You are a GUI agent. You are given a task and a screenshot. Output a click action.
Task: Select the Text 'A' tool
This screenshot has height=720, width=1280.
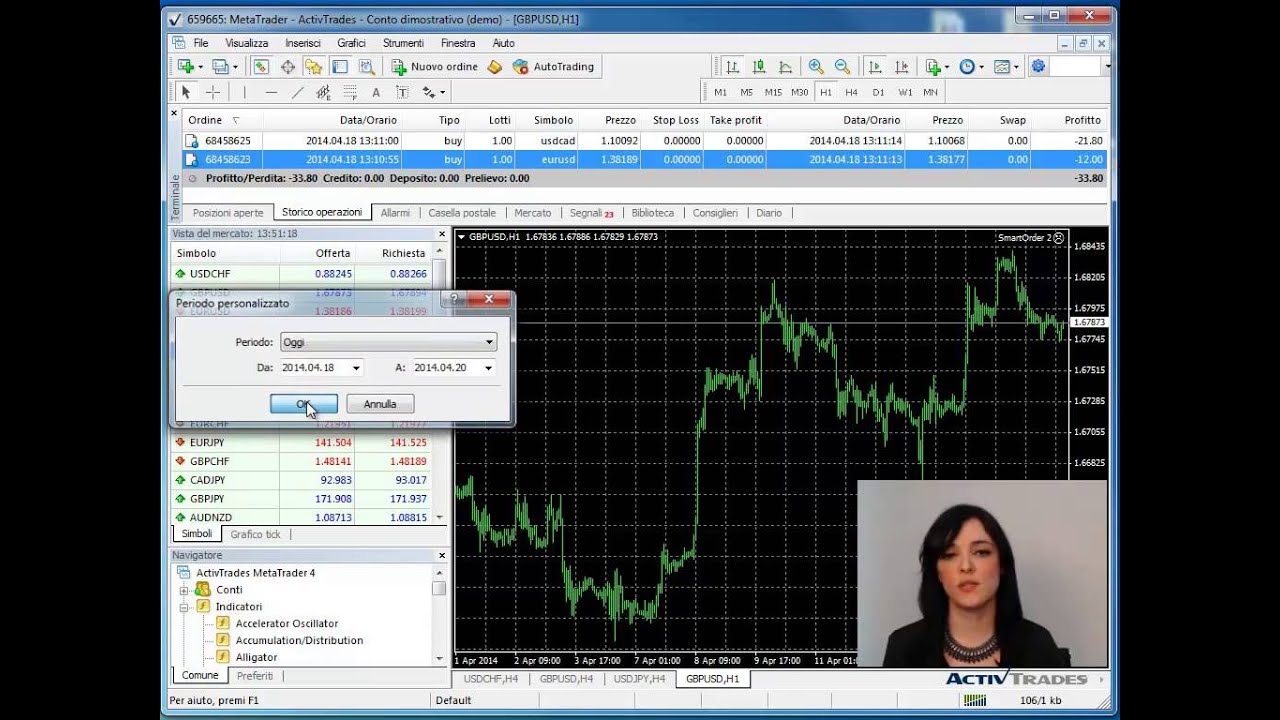[x=376, y=92]
